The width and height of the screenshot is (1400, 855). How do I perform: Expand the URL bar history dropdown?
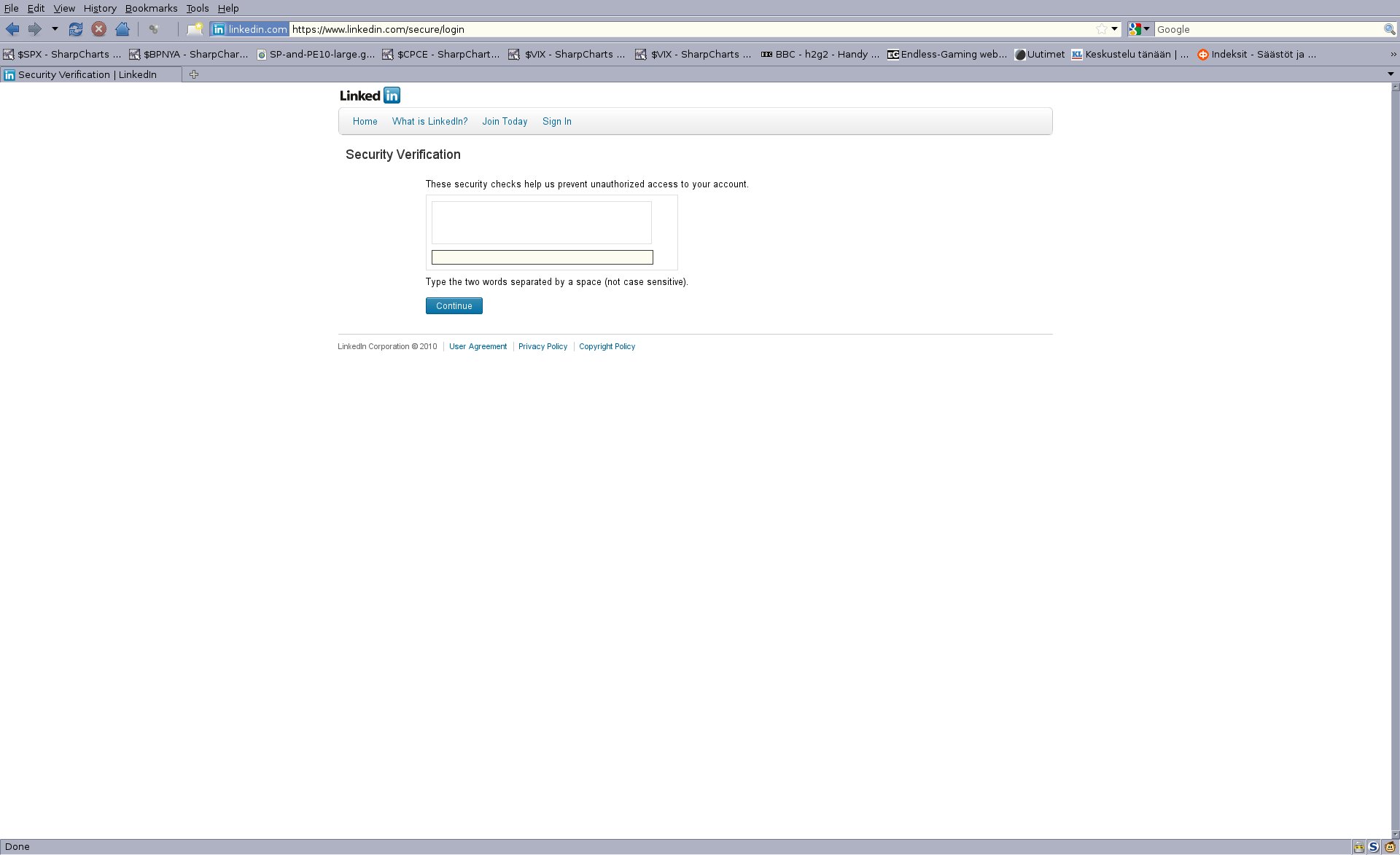point(1114,29)
